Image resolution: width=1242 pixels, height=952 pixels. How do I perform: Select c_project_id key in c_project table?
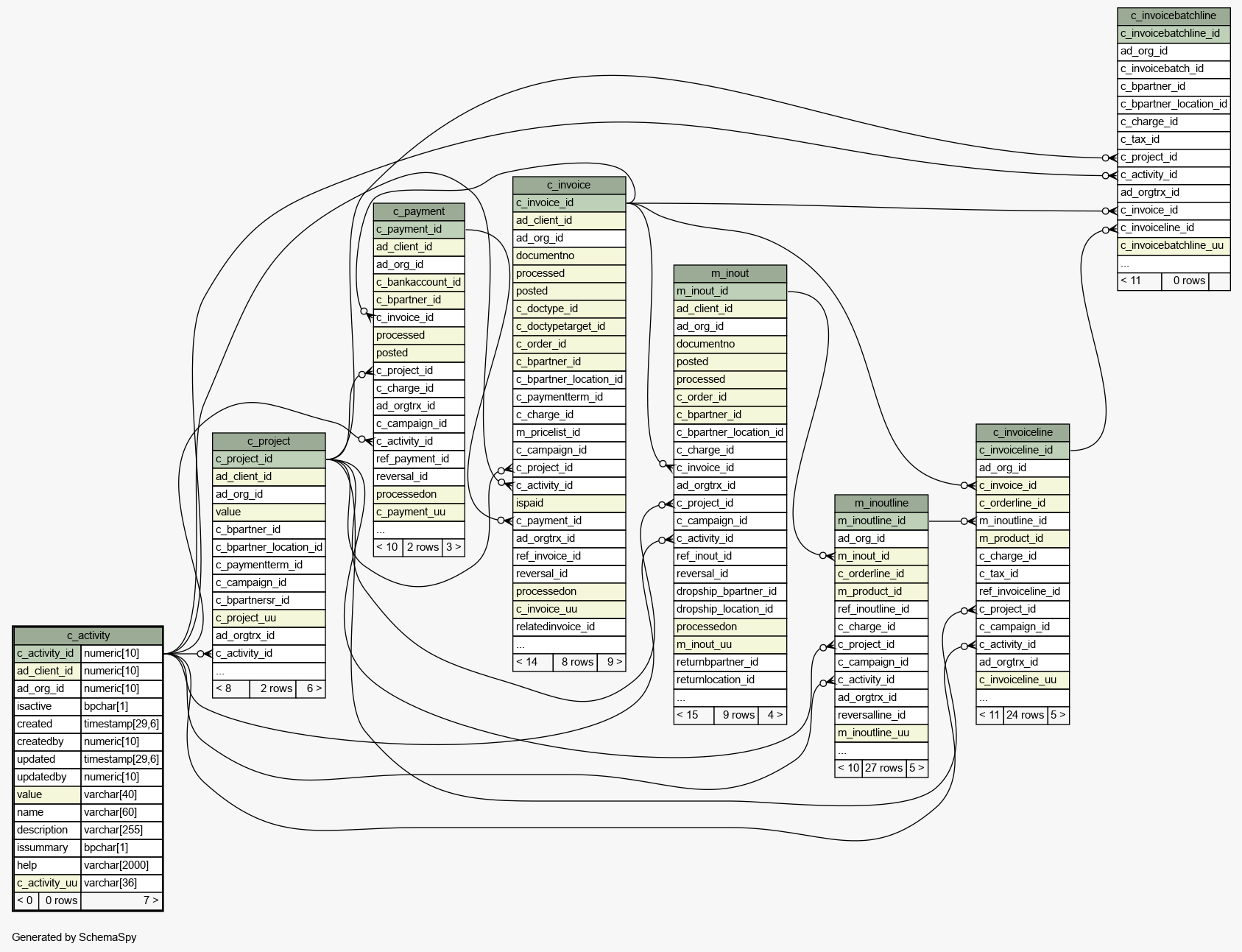[x=269, y=459]
